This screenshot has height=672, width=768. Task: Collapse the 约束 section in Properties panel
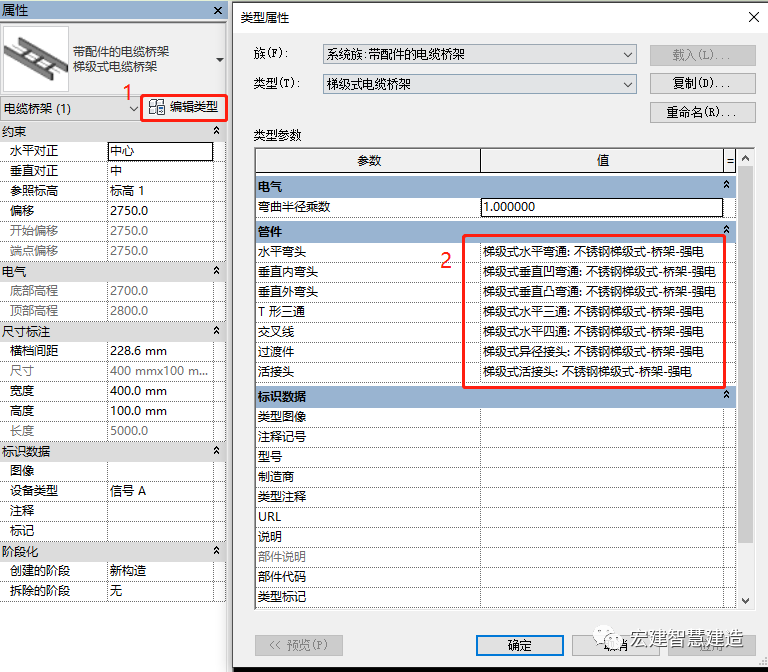216,131
